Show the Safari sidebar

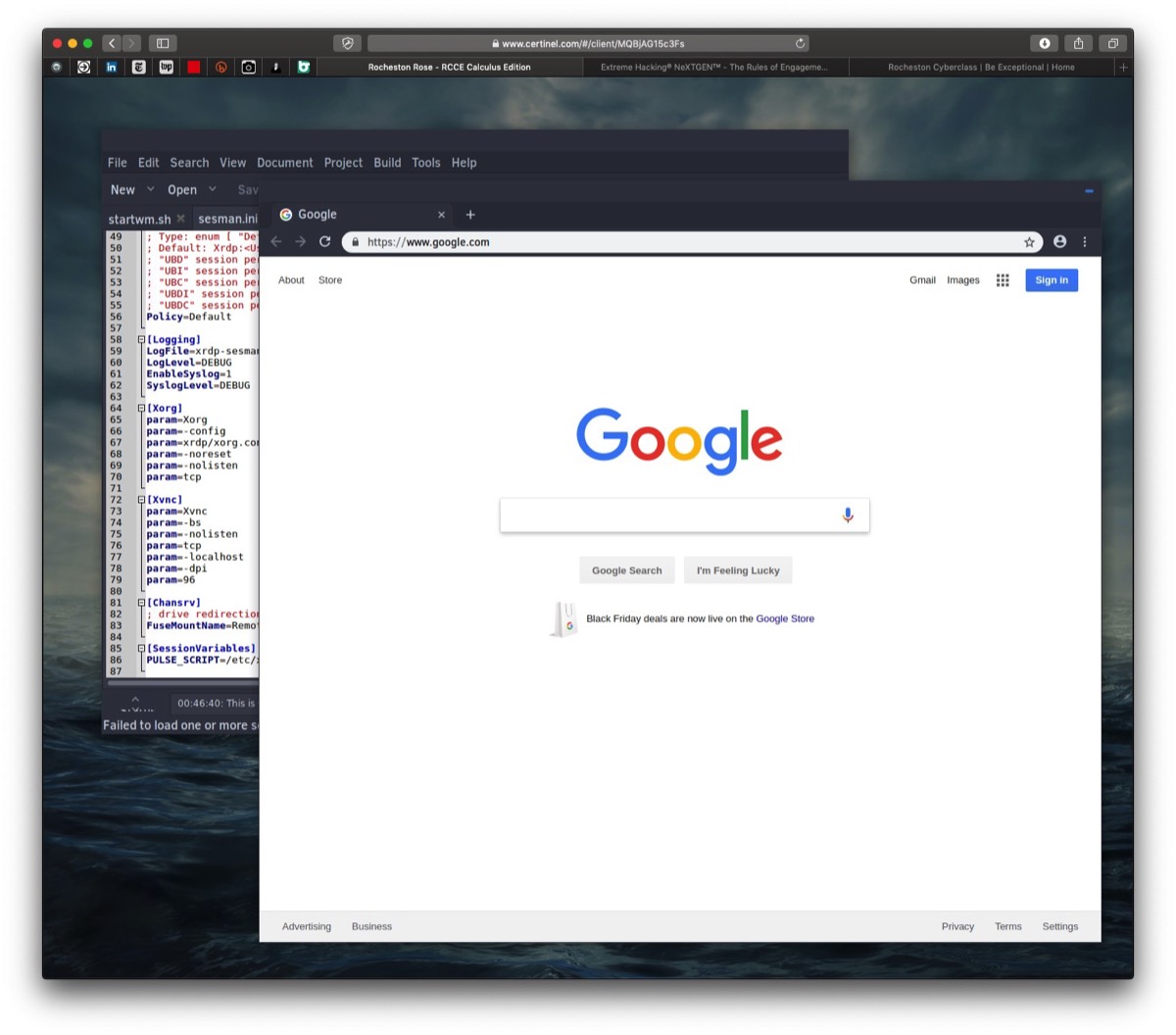pos(163,43)
